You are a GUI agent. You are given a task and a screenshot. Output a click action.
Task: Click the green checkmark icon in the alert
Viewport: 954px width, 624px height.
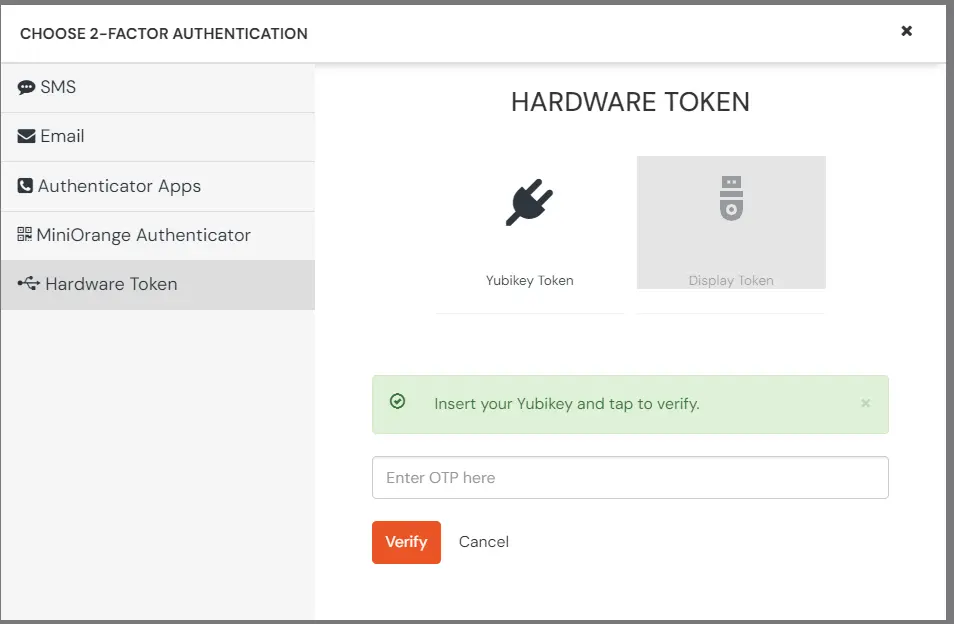pyautogui.click(x=398, y=402)
